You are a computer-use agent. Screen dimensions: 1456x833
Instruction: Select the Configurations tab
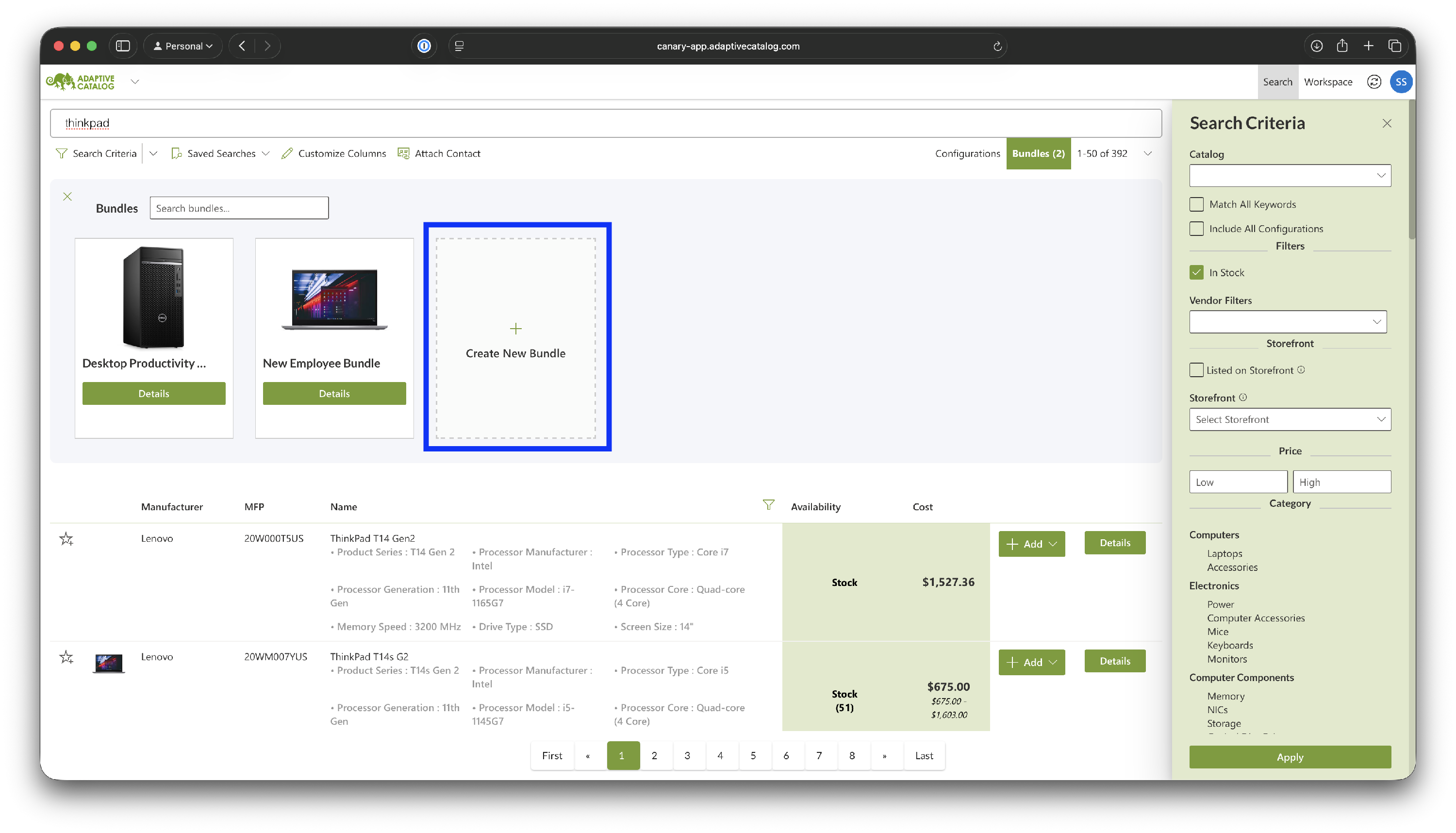(x=967, y=153)
